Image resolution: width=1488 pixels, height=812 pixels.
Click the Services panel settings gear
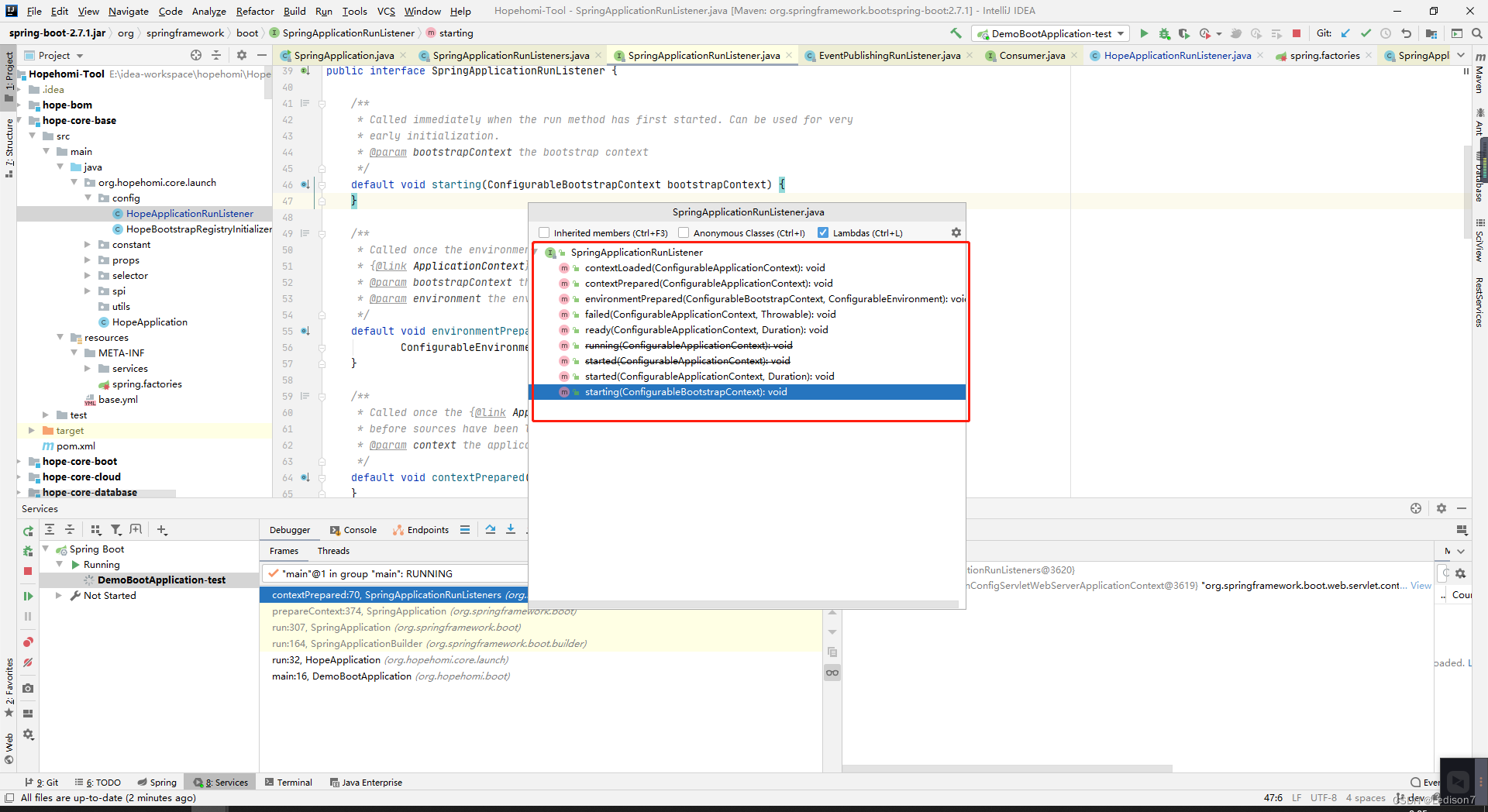1441,508
